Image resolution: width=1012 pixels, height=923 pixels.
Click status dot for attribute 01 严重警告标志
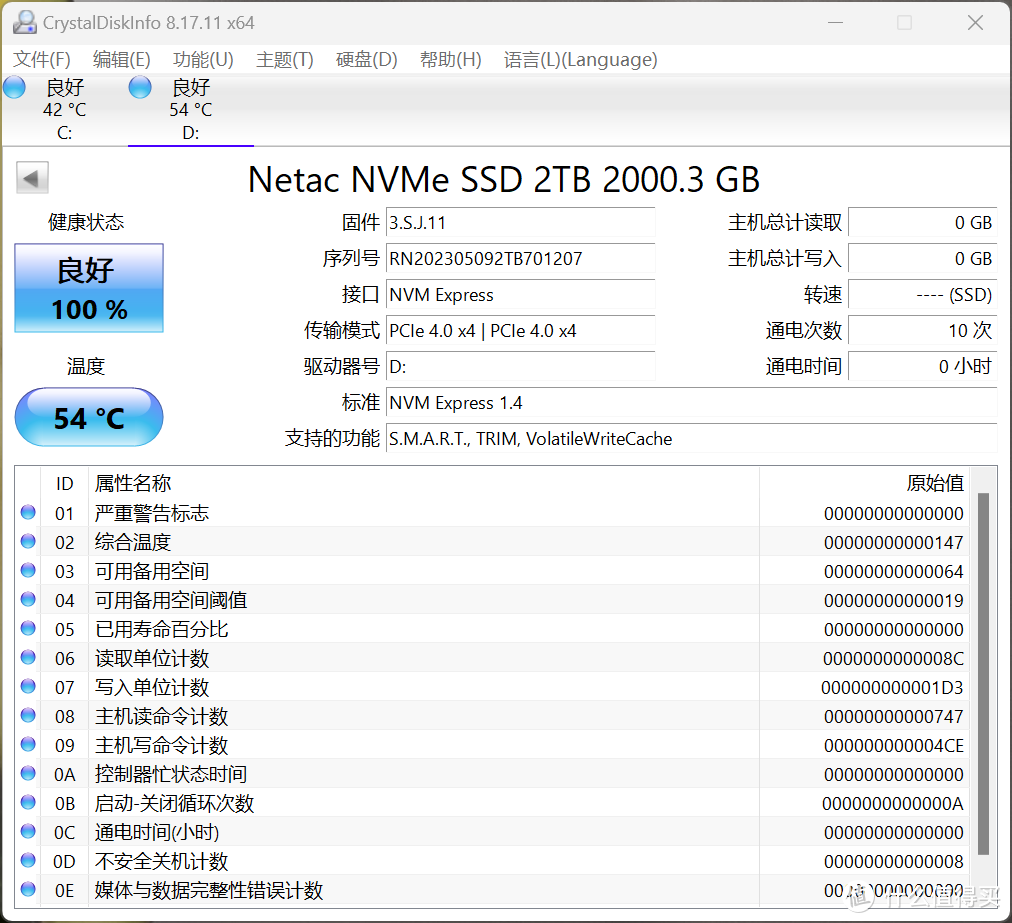[28, 512]
